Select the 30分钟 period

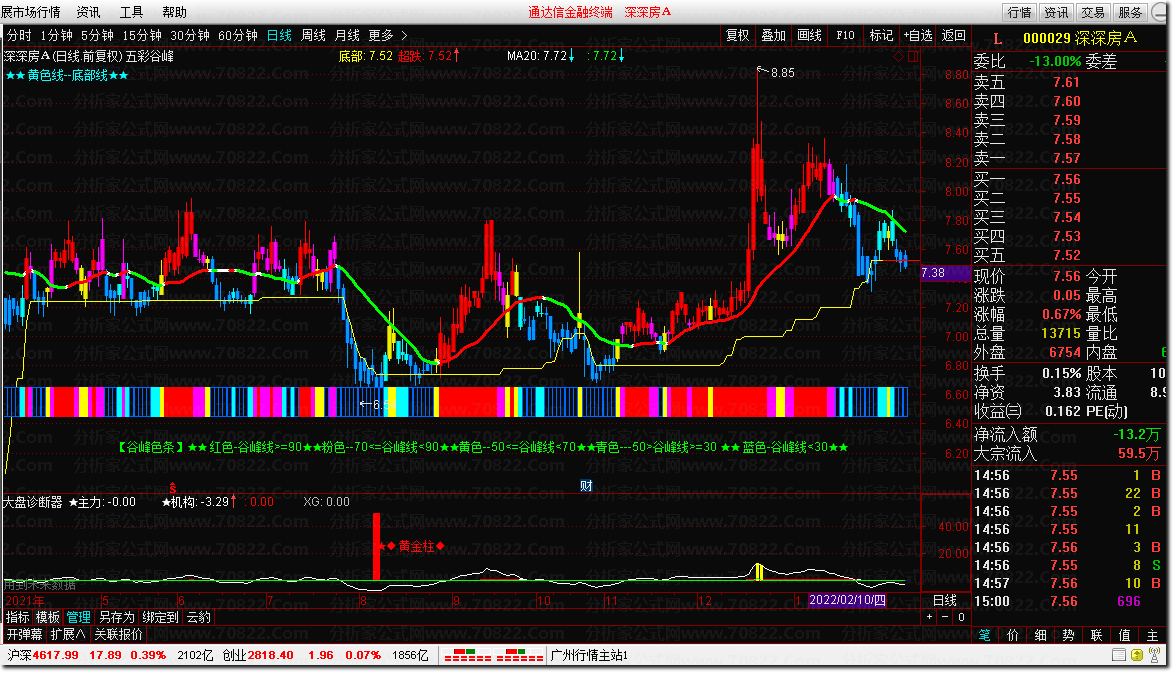[x=190, y=35]
